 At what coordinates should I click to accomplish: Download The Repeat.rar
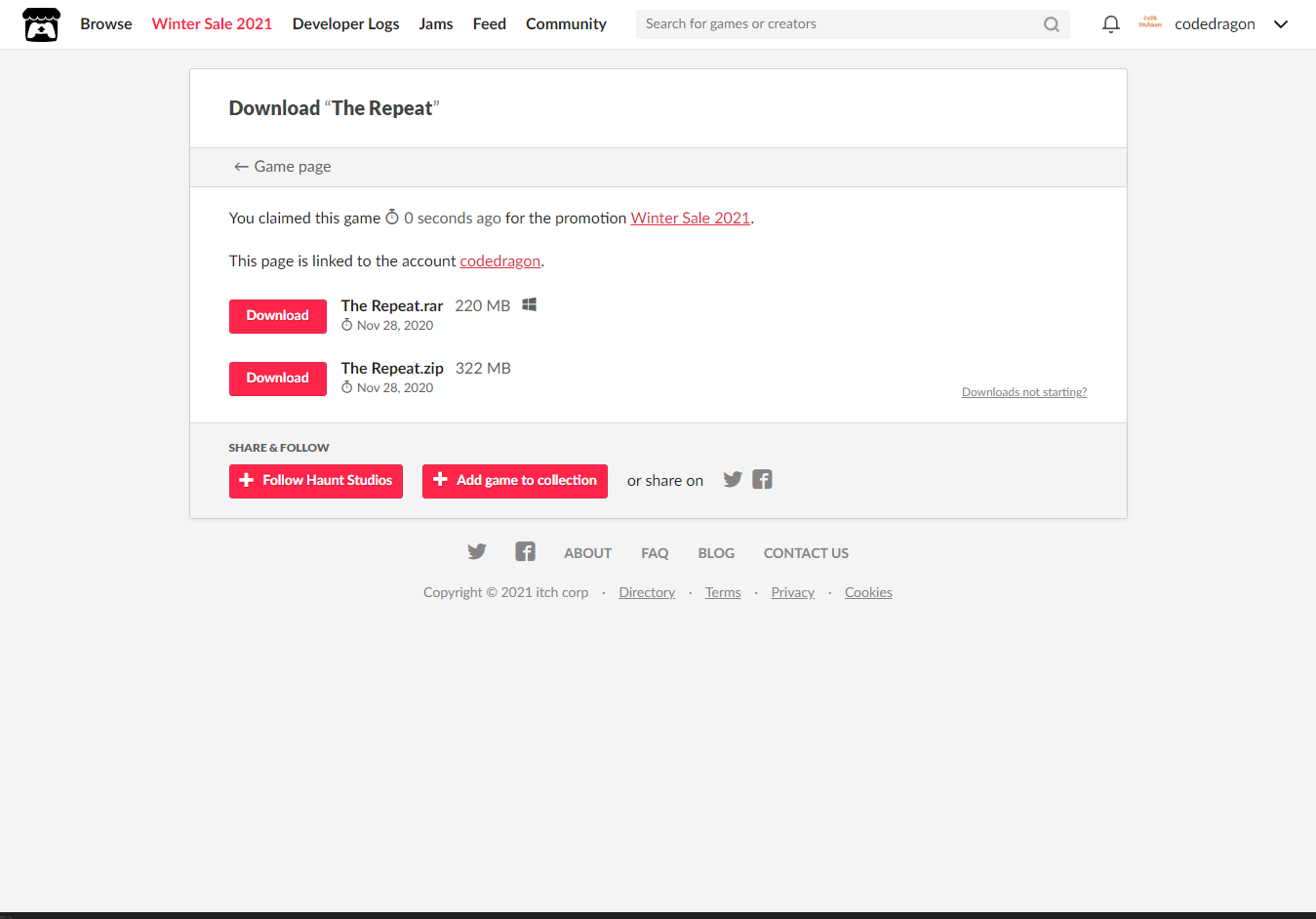[x=277, y=316]
